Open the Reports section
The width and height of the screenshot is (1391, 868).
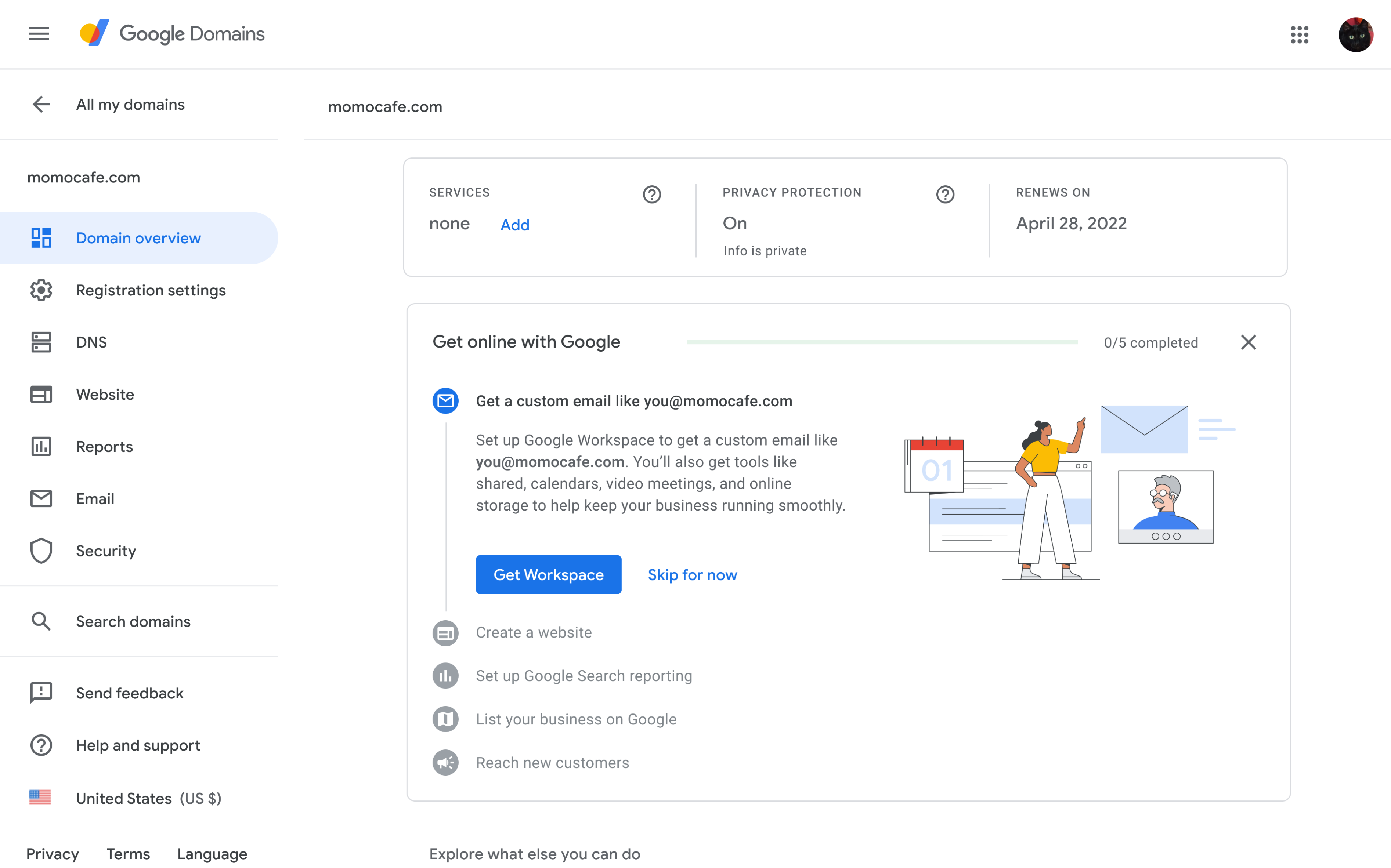point(105,447)
